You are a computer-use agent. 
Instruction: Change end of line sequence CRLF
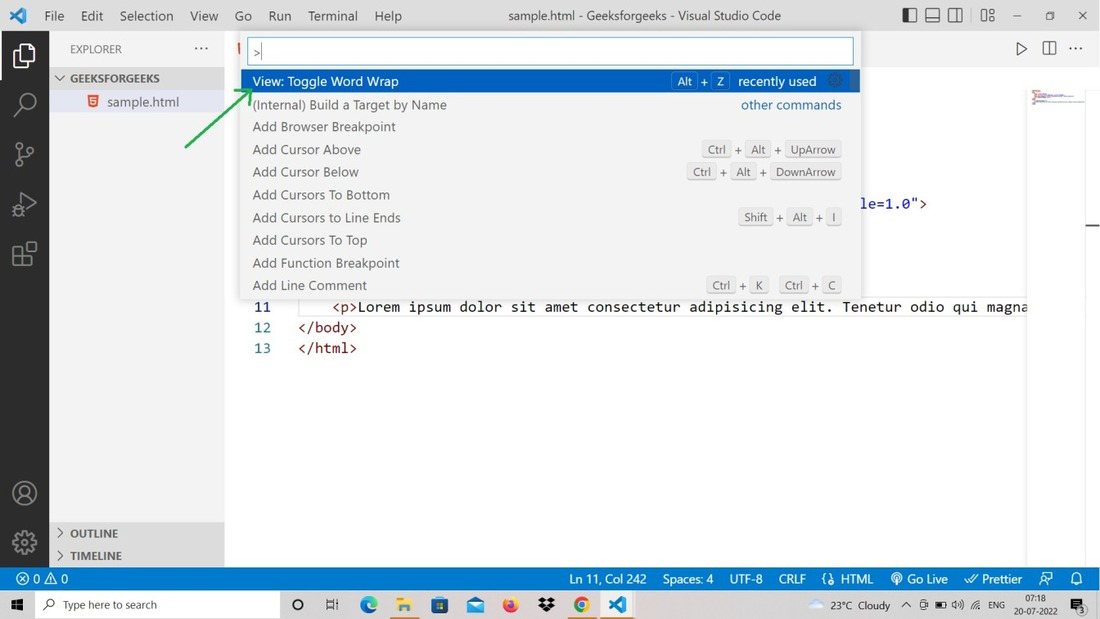click(x=792, y=579)
